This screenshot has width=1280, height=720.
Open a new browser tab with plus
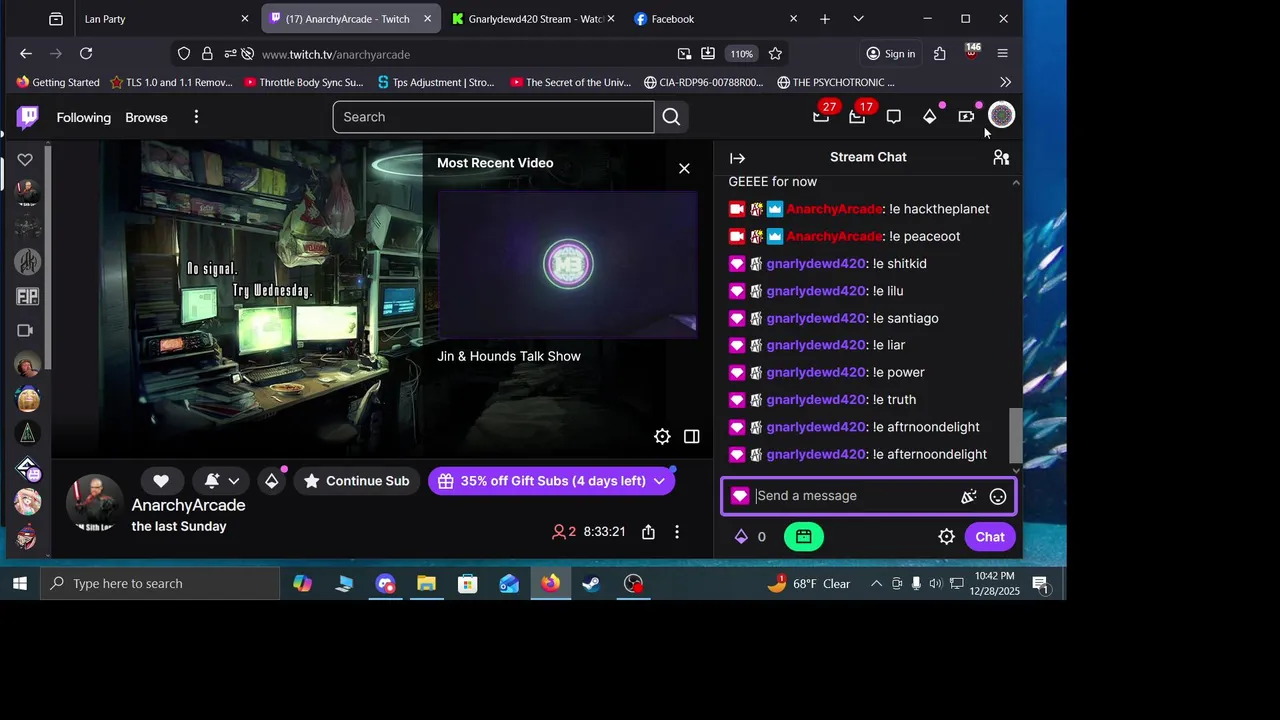pos(825,19)
